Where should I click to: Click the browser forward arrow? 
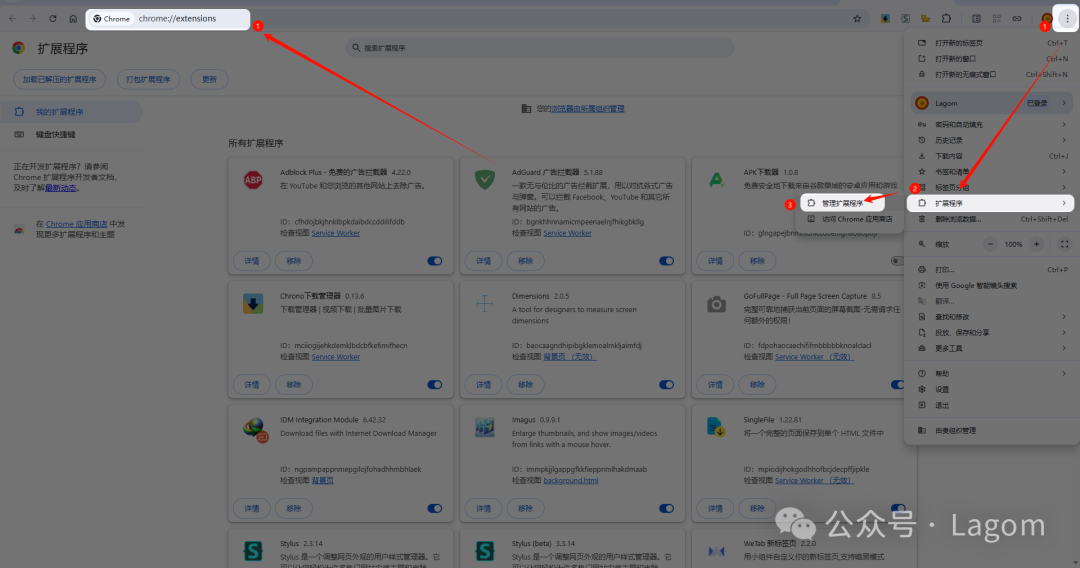point(32,19)
